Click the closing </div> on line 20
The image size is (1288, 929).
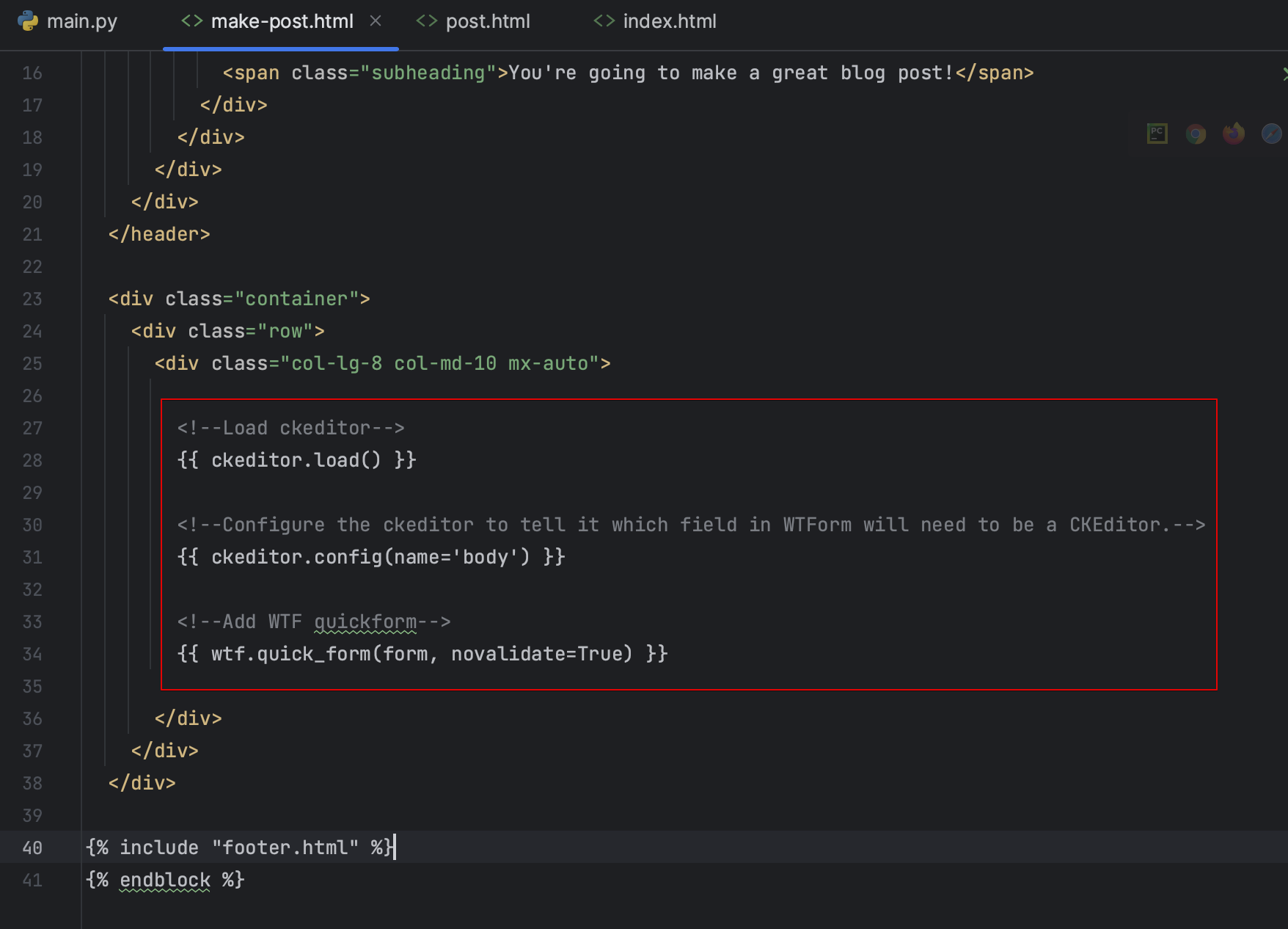[165, 202]
